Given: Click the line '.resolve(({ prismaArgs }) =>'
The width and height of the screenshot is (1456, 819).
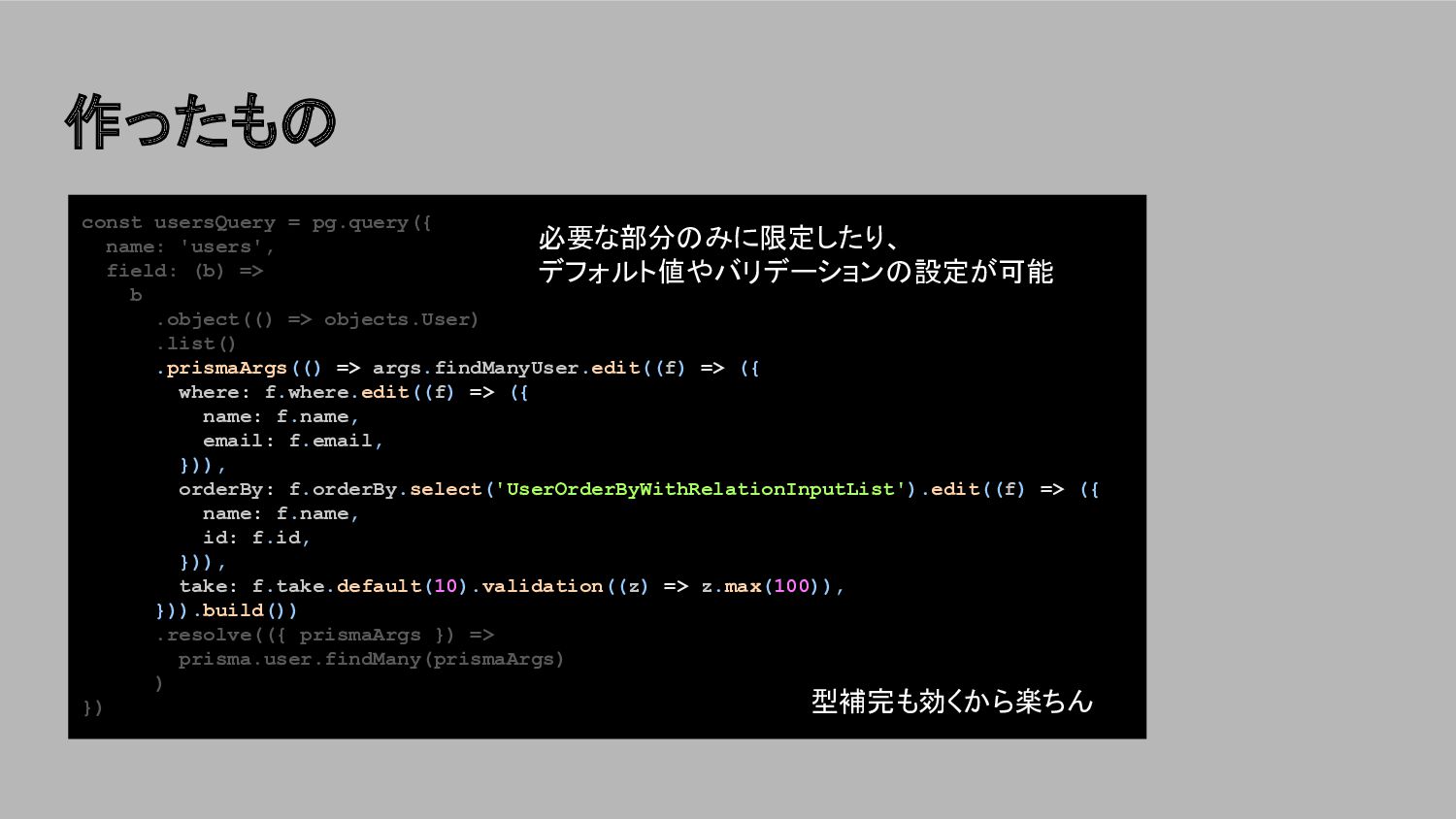Looking at the screenshot, I should coord(324,635).
